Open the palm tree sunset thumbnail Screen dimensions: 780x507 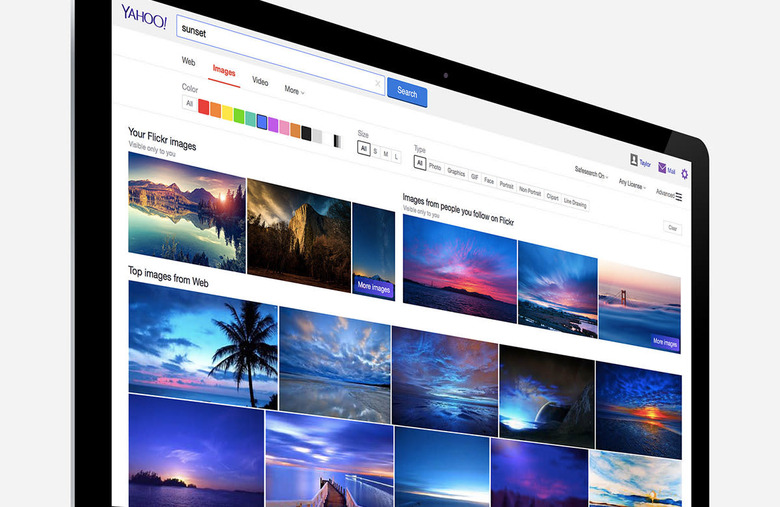[x=203, y=345]
